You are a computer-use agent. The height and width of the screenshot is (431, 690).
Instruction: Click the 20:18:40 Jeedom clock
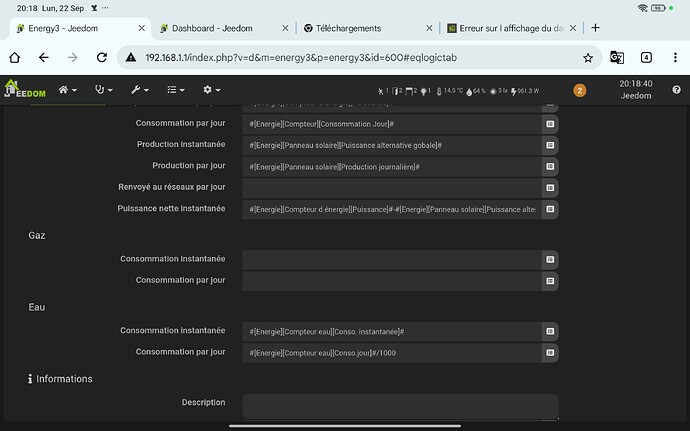[635, 89]
